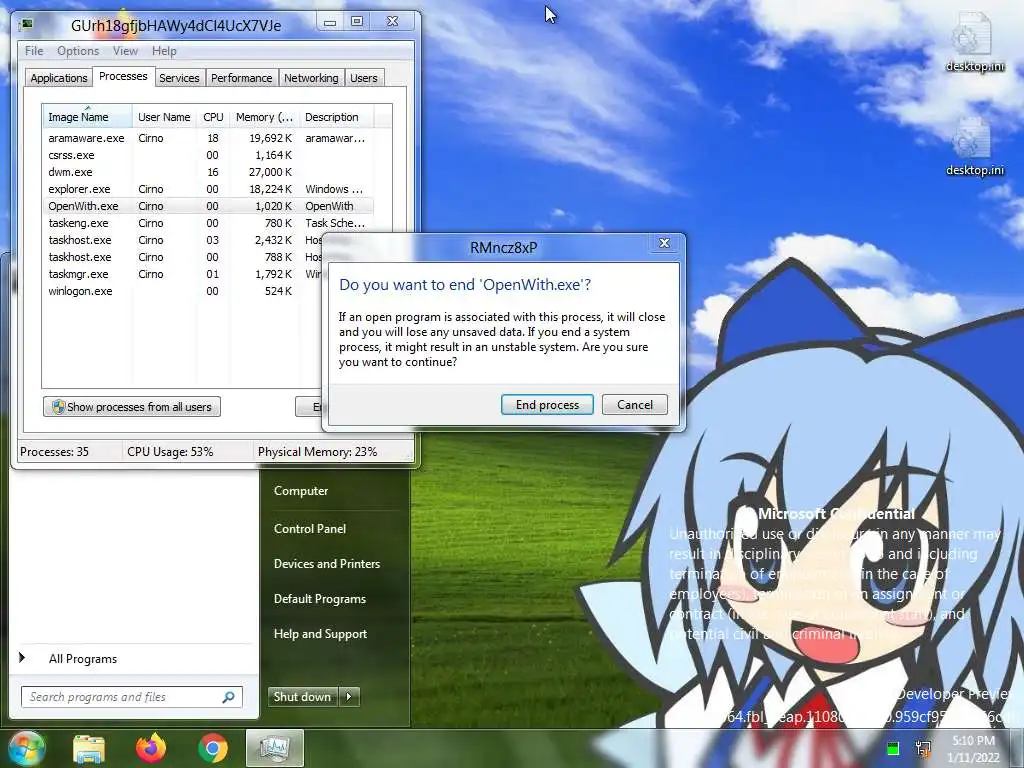Click Show processes from all users
Screen dimensions: 1024x768
click(x=132, y=407)
